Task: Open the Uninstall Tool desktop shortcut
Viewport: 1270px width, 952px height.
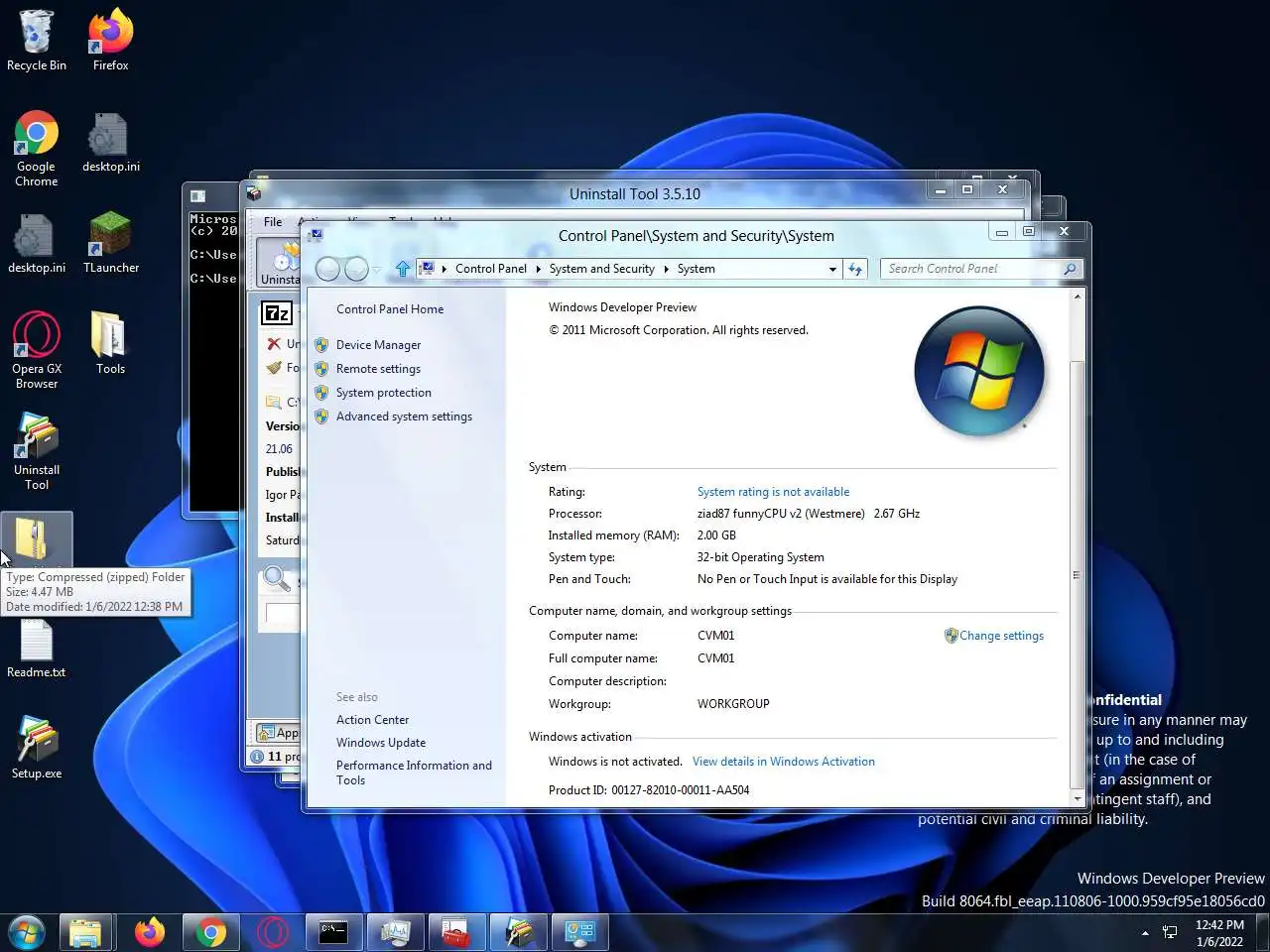Action: (x=36, y=452)
